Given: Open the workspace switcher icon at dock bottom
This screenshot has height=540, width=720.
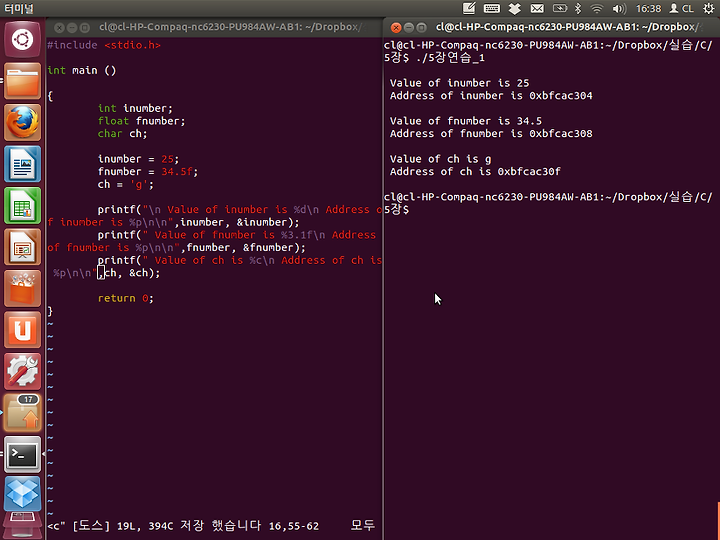Looking at the screenshot, I should [22, 526].
